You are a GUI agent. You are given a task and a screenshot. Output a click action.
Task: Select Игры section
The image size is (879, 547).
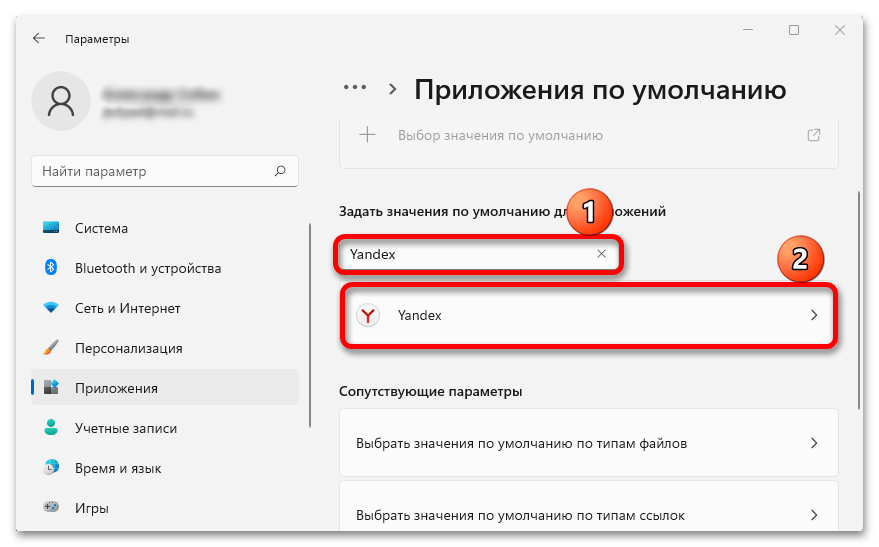pos(165,508)
